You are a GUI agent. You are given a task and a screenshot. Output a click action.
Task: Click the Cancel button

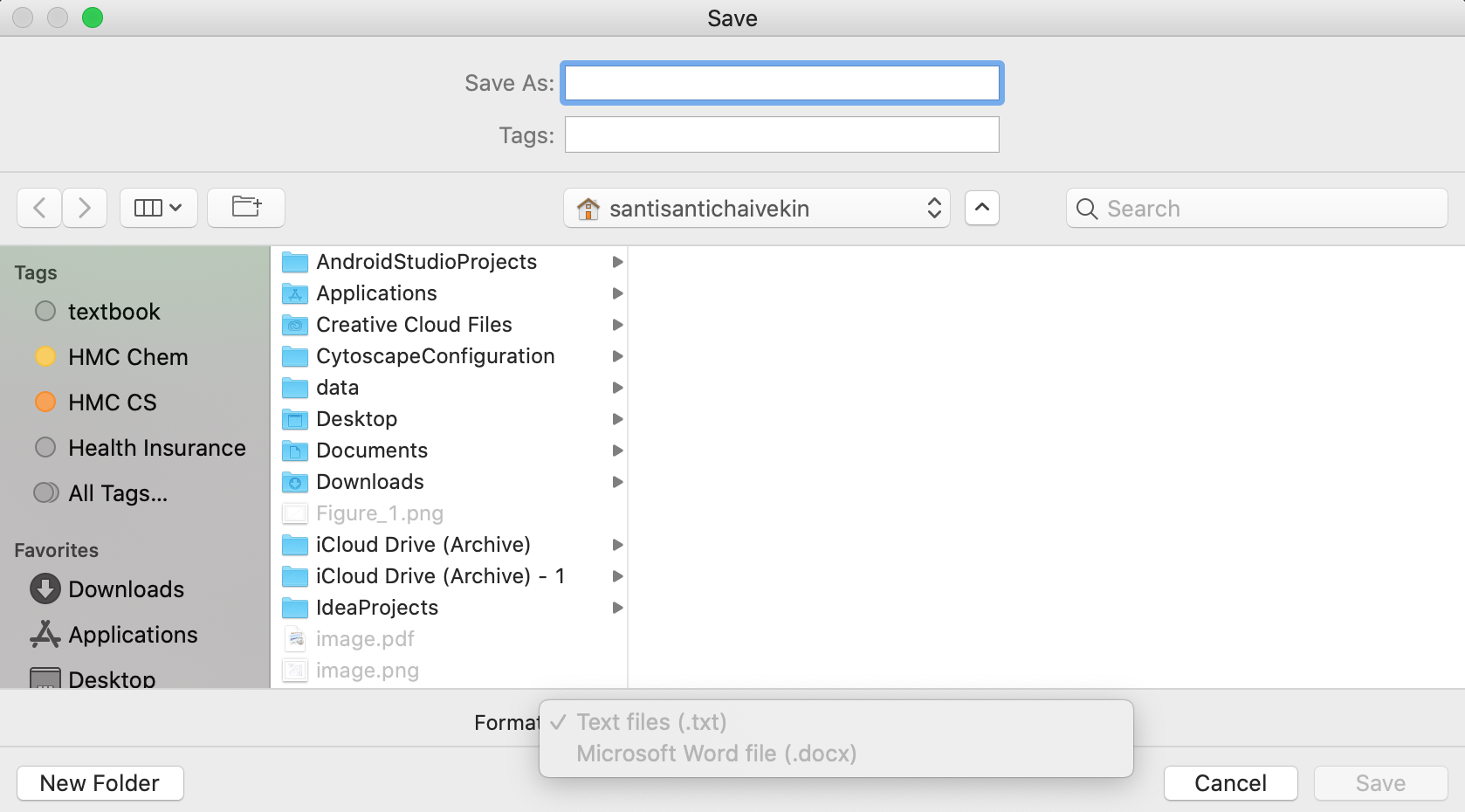1229,782
